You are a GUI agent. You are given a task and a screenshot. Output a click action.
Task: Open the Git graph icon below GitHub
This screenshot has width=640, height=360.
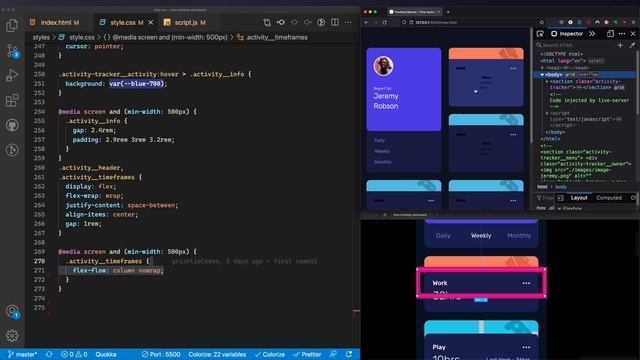[12, 150]
